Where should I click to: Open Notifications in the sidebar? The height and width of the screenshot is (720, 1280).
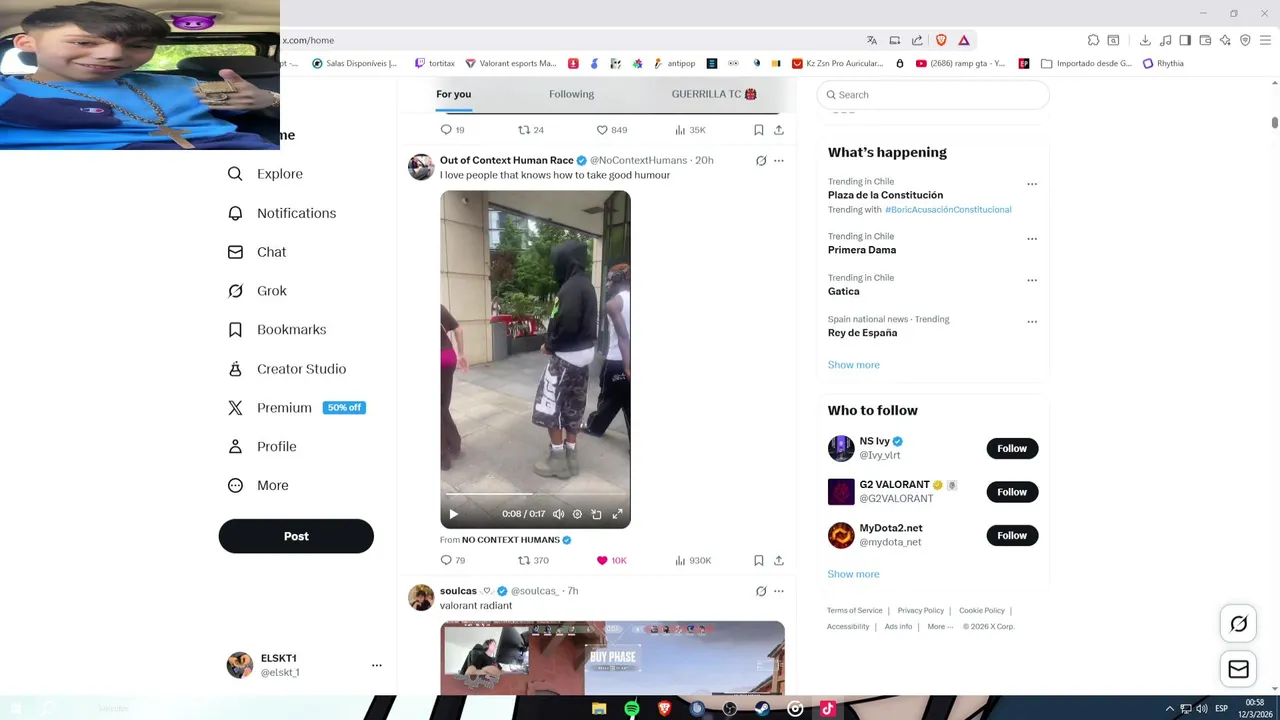[x=281, y=213]
